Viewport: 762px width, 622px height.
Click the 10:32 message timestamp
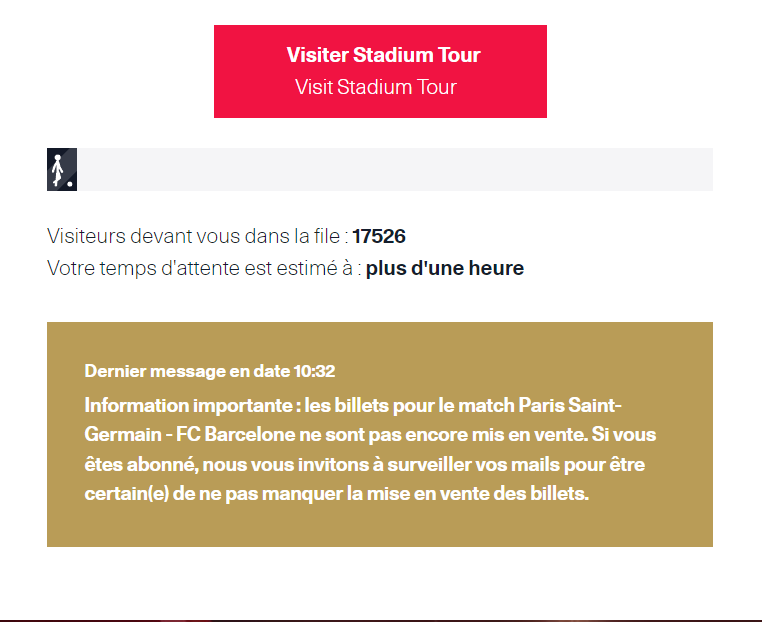(314, 371)
